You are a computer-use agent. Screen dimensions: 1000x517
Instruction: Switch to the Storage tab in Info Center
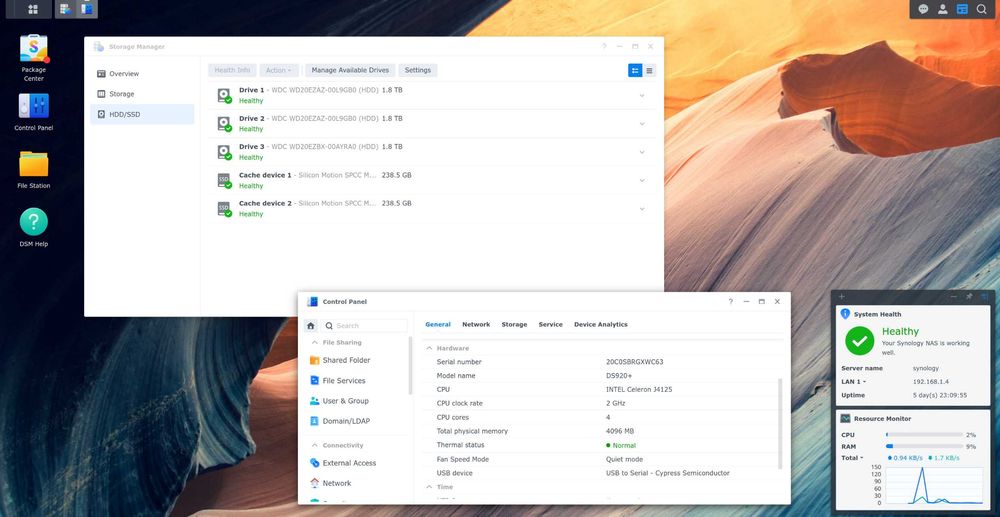[514, 324]
